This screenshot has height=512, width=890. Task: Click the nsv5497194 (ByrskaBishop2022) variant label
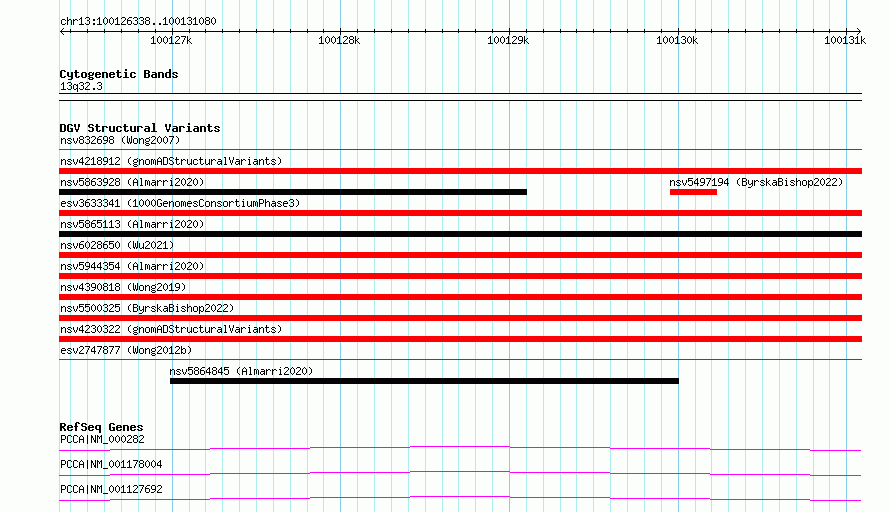coord(756,182)
